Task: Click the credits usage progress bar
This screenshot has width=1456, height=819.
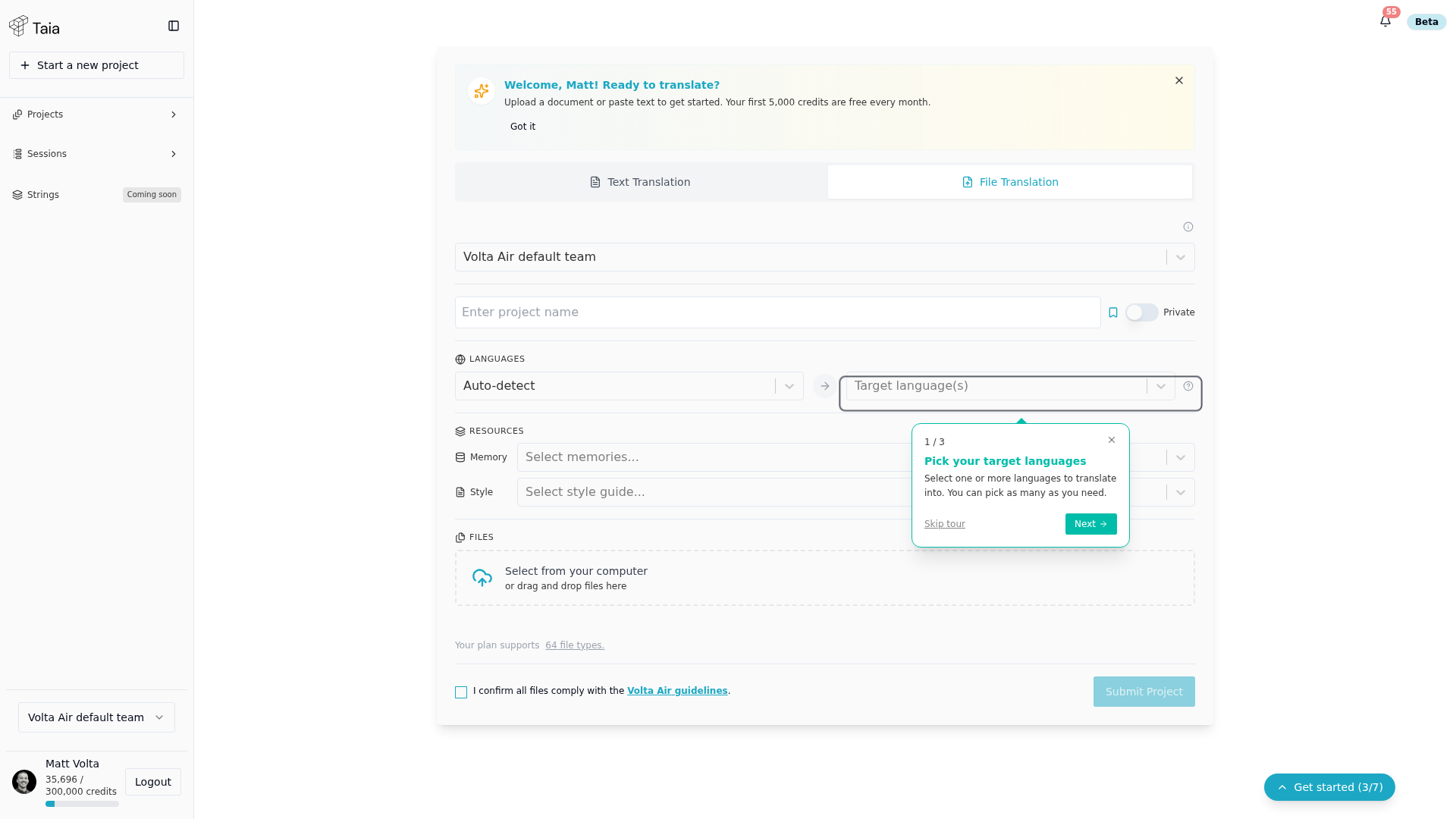Action: (82, 804)
